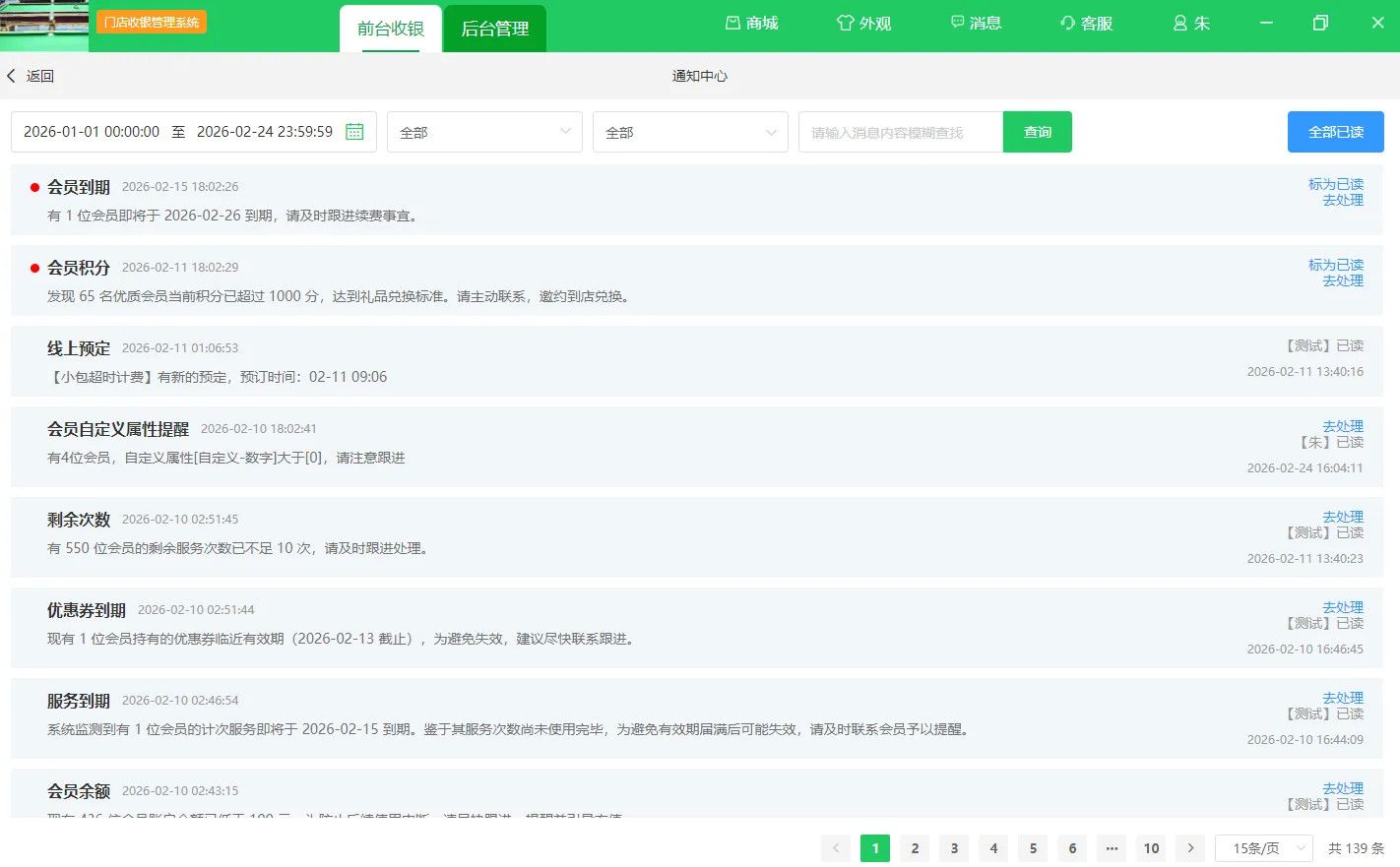Click the green 查询 search button

pyautogui.click(x=1037, y=132)
